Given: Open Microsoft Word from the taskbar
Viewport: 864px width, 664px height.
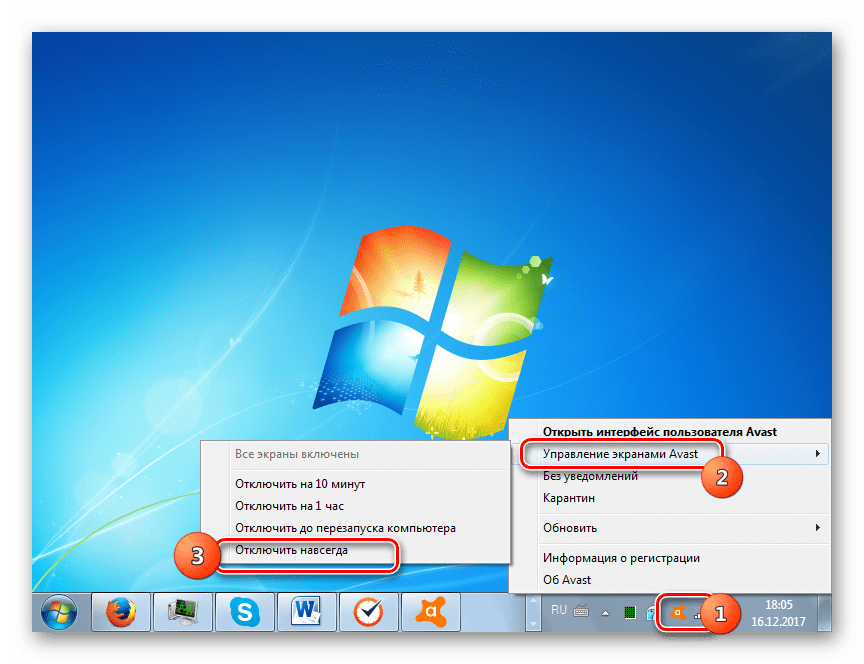Looking at the screenshot, I should (x=304, y=611).
